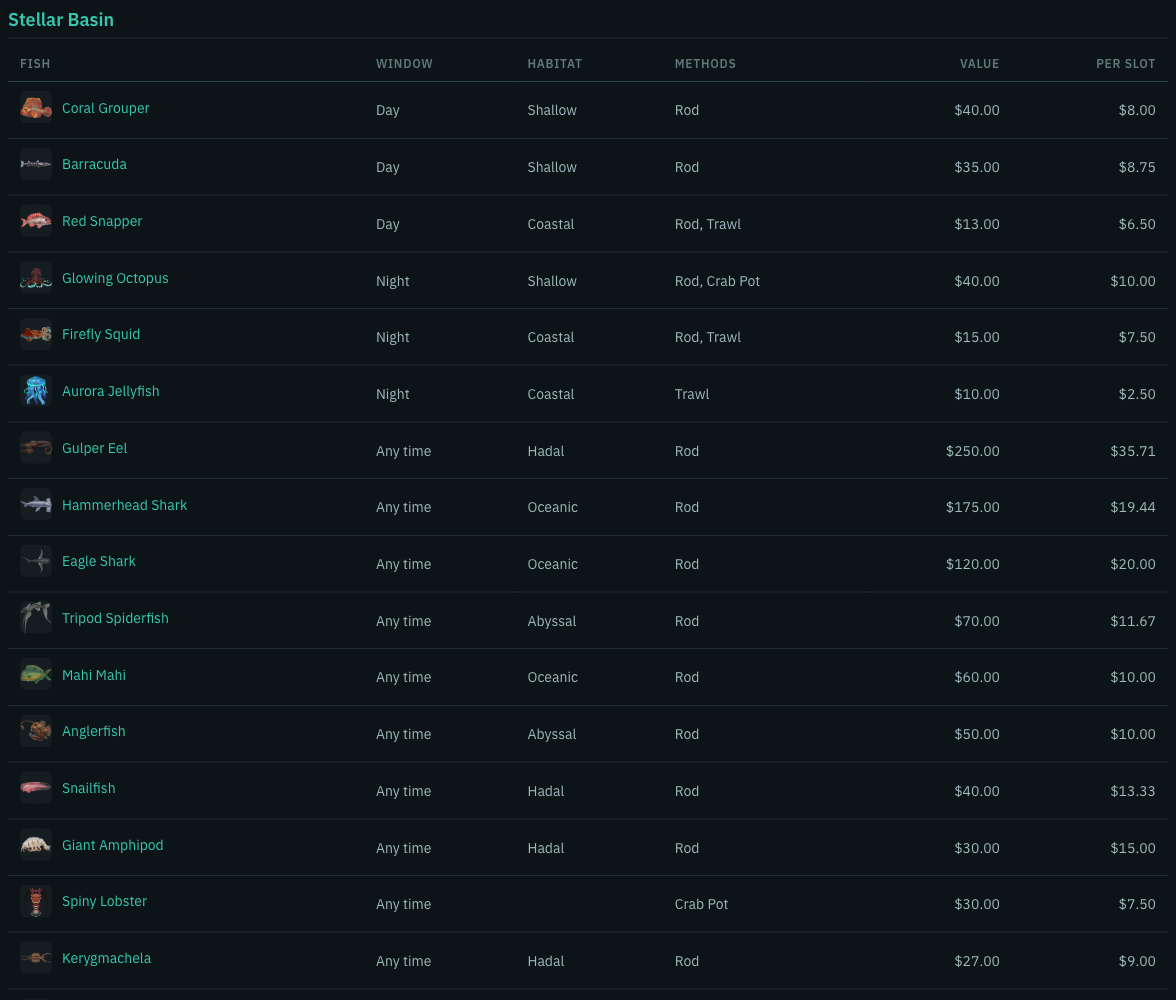Click 'Abyssal' habitat for Tripod Spiderfish
Image resolution: width=1176 pixels, height=1000 pixels.
(x=551, y=621)
